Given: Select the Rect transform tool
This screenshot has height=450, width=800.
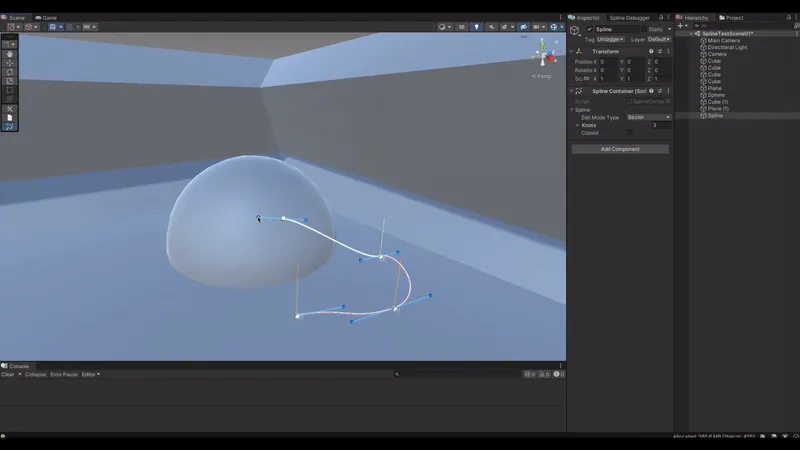Looking at the screenshot, I should point(10,90).
